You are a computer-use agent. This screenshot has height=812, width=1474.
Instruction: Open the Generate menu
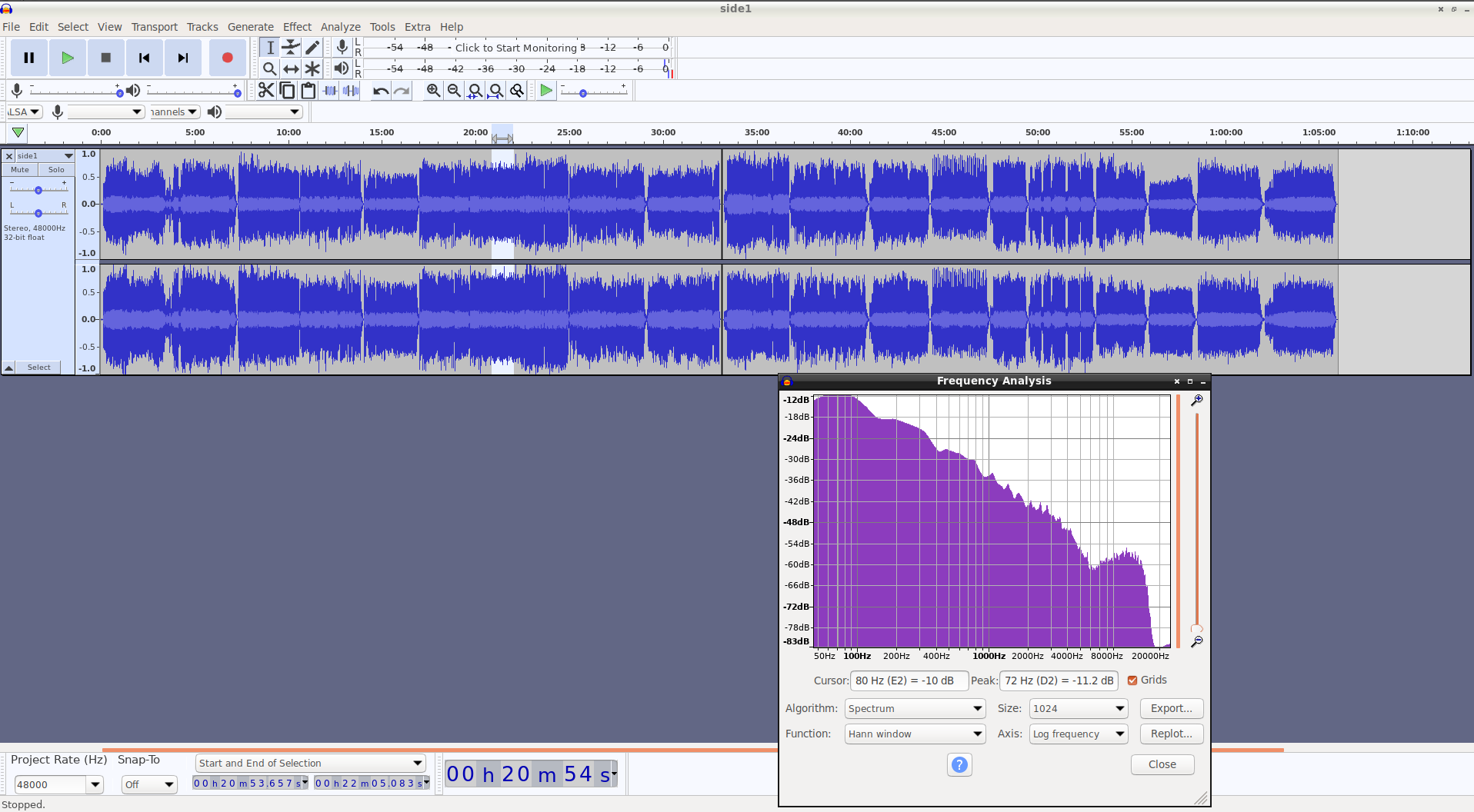pos(250,27)
